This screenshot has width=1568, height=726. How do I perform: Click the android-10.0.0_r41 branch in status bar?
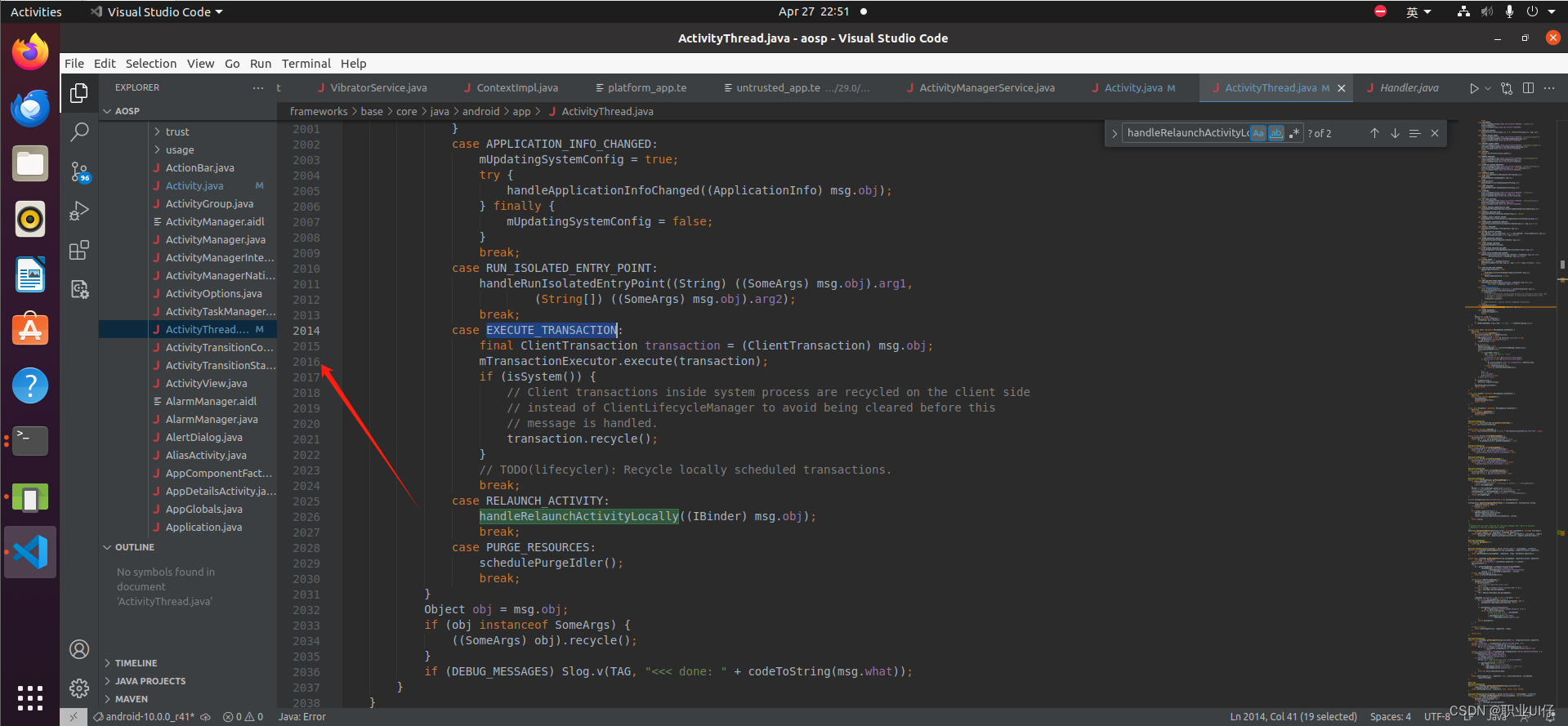tap(144, 717)
